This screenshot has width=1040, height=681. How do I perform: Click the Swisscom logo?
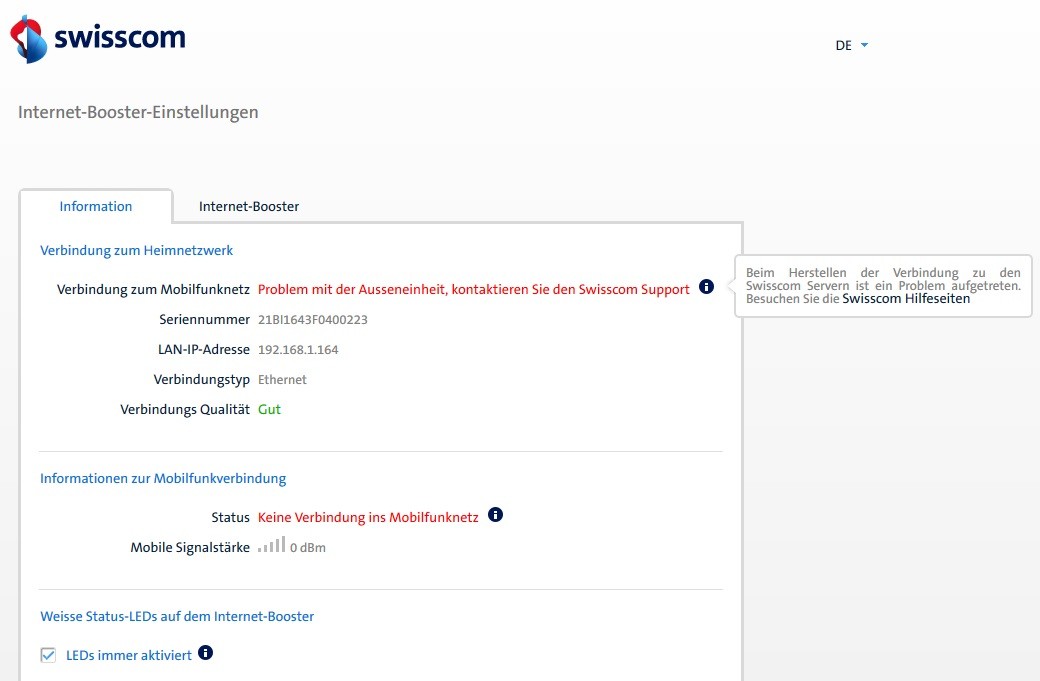[x=97, y=36]
